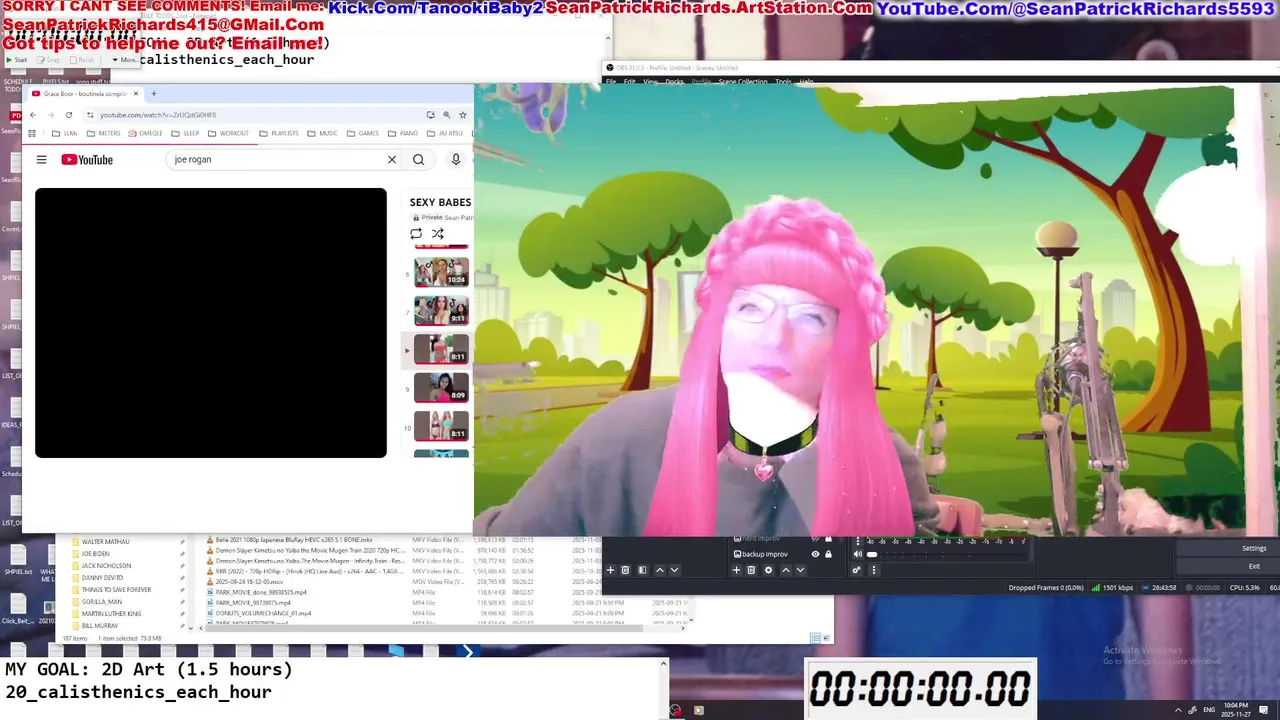Open the OBS View menu
The image size is (1280, 720).
[651, 81]
